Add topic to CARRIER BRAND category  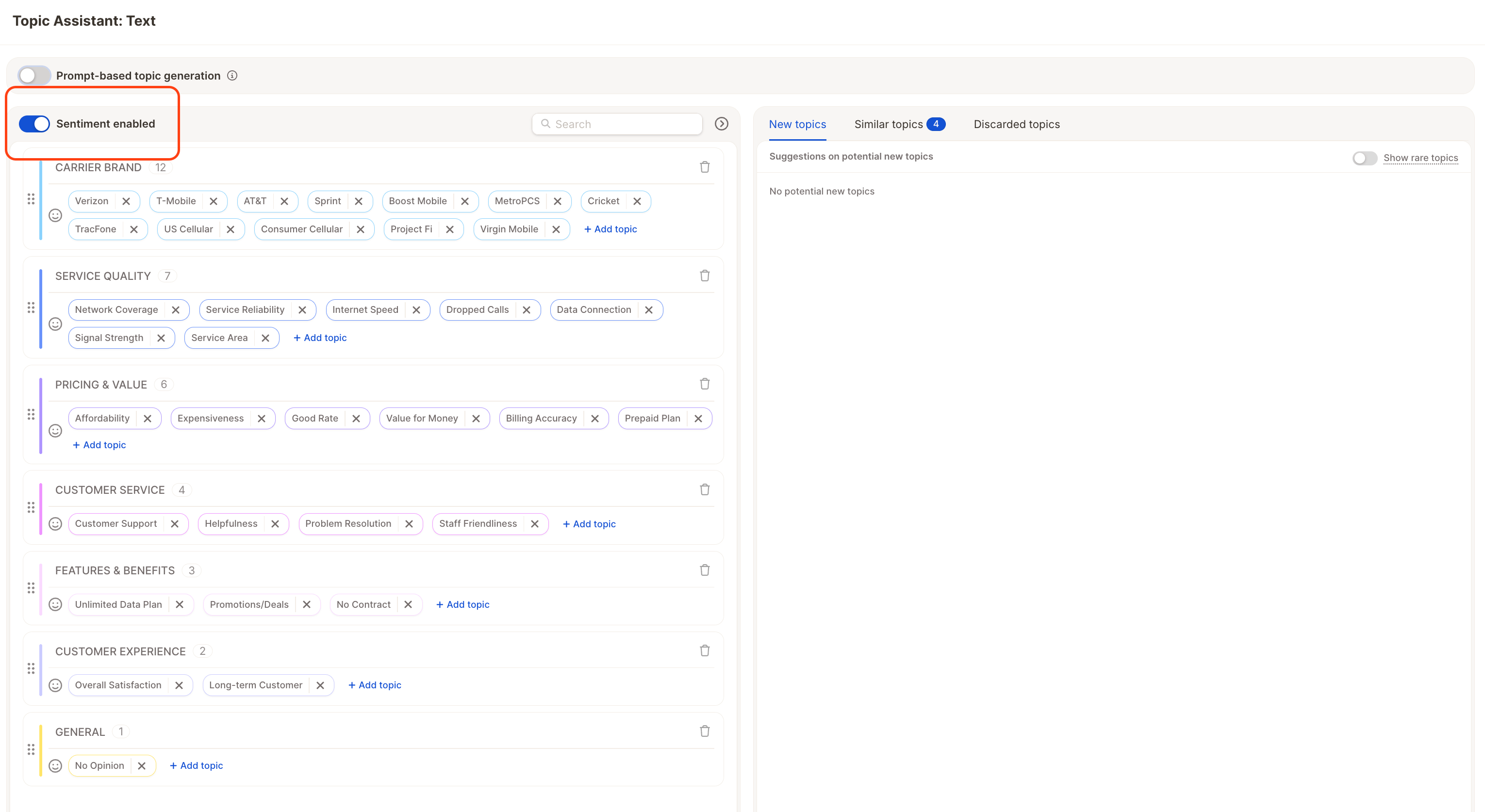610,229
